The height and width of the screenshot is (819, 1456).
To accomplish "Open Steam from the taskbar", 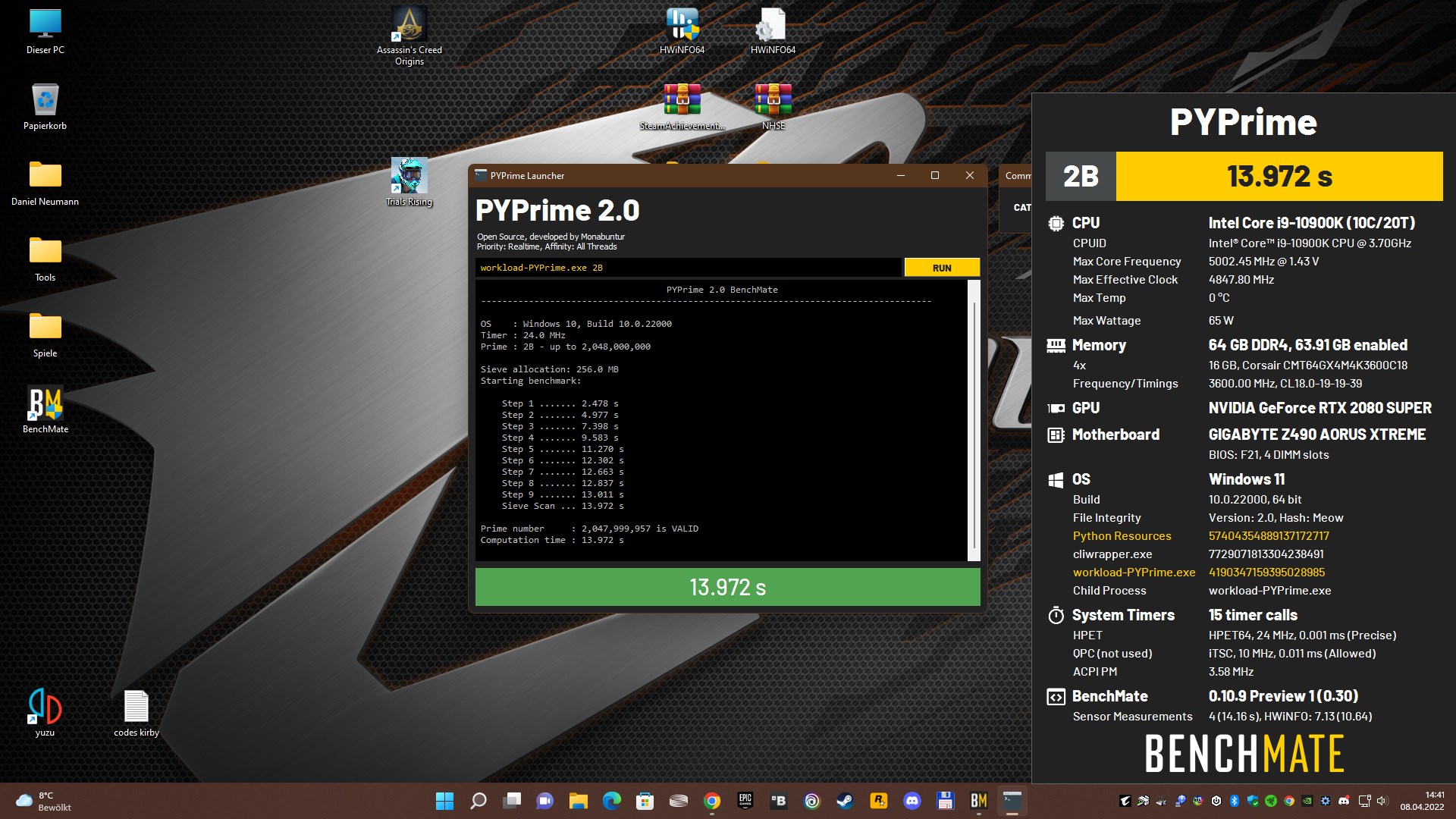I will coord(846,801).
